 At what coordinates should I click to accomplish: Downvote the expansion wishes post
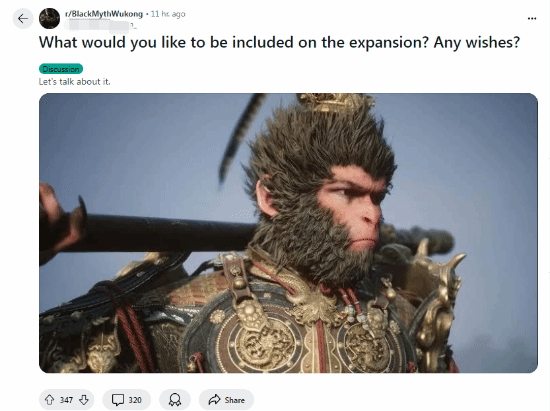(x=83, y=400)
